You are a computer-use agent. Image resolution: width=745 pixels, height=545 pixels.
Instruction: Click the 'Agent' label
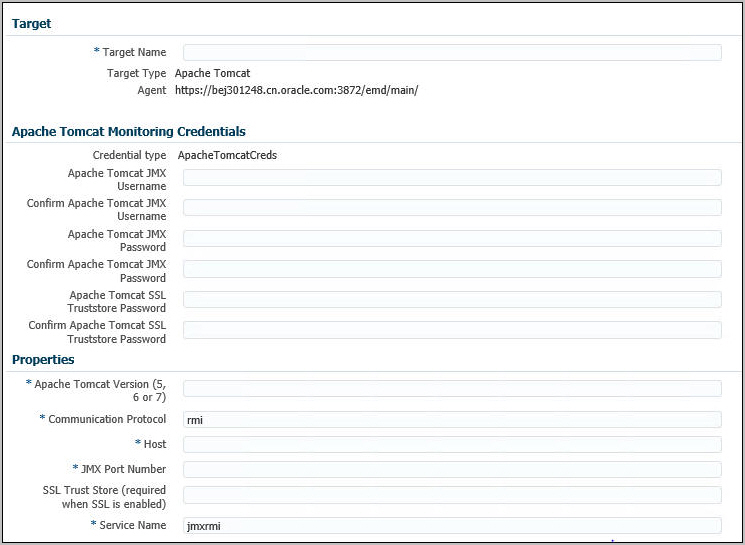pos(152,90)
